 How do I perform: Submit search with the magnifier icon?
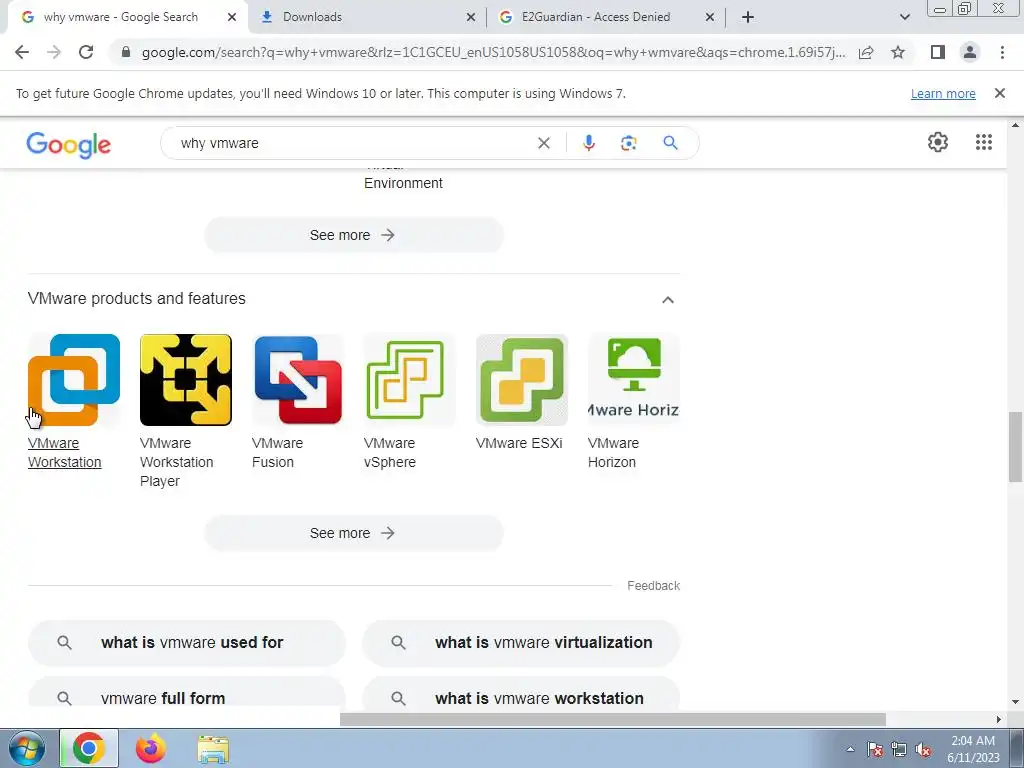pyautogui.click(x=670, y=143)
